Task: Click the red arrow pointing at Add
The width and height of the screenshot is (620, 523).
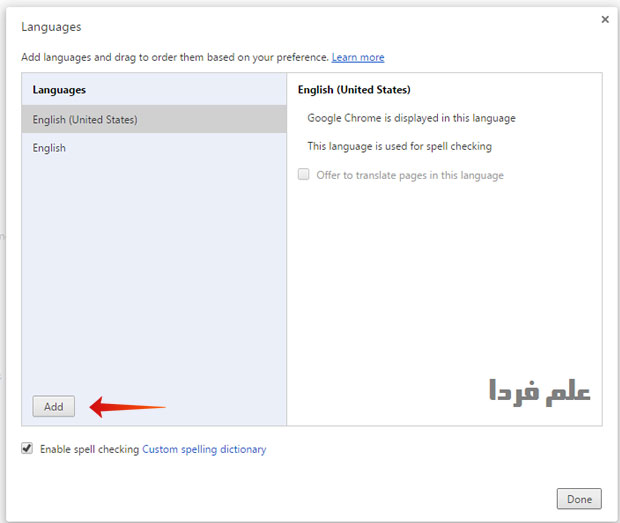Action: coord(127,407)
